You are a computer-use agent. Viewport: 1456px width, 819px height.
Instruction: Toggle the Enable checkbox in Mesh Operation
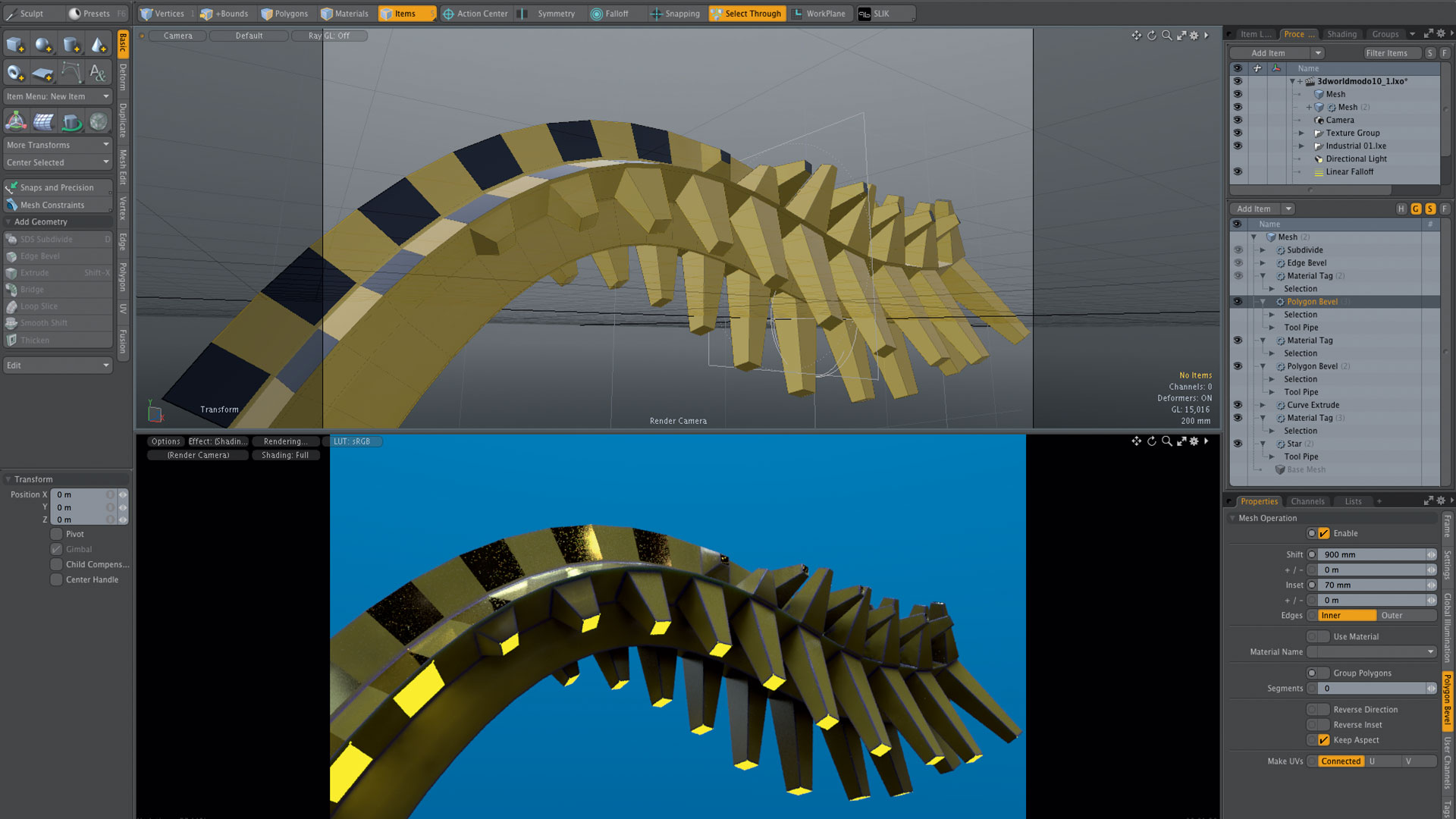coord(1324,533)
